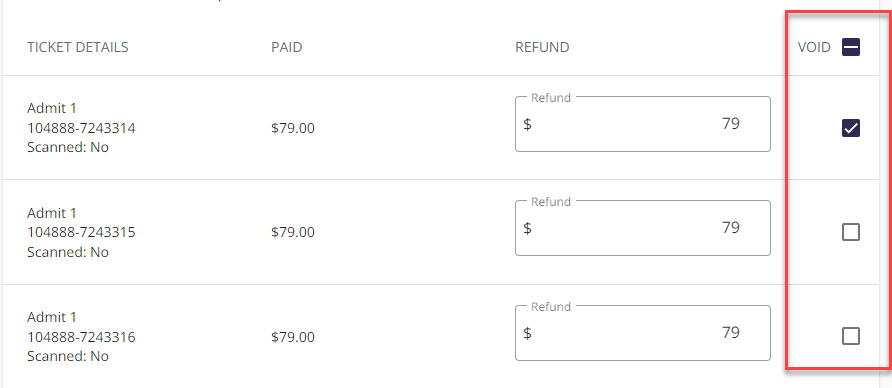Click $79.00 paid amount of second ticket
The width and height of the screenshot is (892, 388).
293,232
